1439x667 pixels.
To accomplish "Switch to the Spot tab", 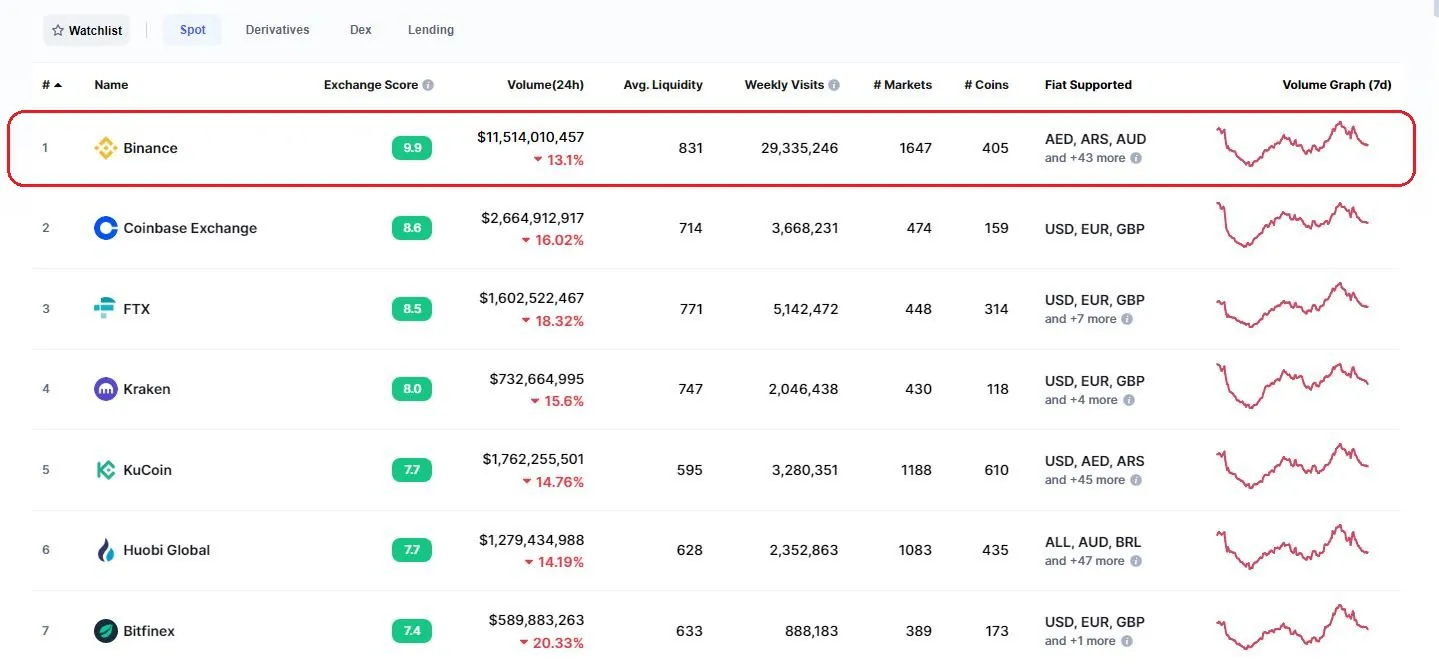I will click(193, 30).
